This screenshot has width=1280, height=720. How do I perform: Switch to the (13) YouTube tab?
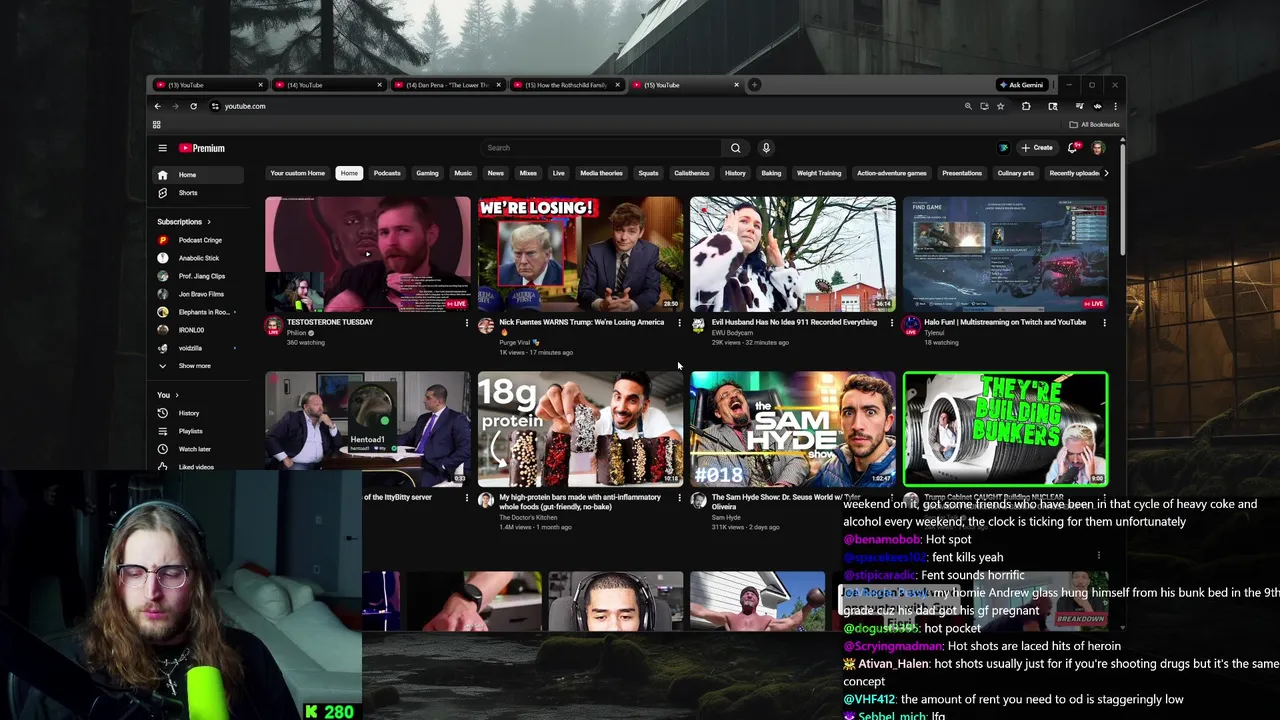[x=209, y=85]
